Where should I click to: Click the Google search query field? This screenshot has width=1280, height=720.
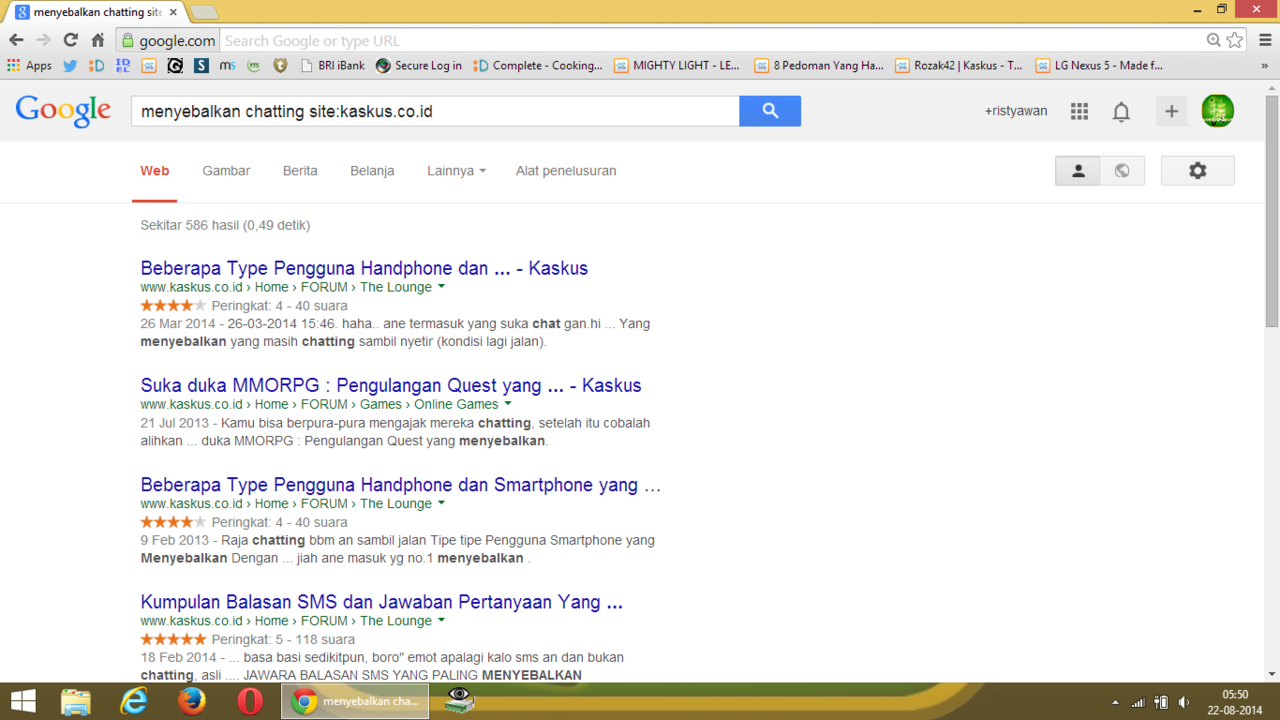point(435,111)
